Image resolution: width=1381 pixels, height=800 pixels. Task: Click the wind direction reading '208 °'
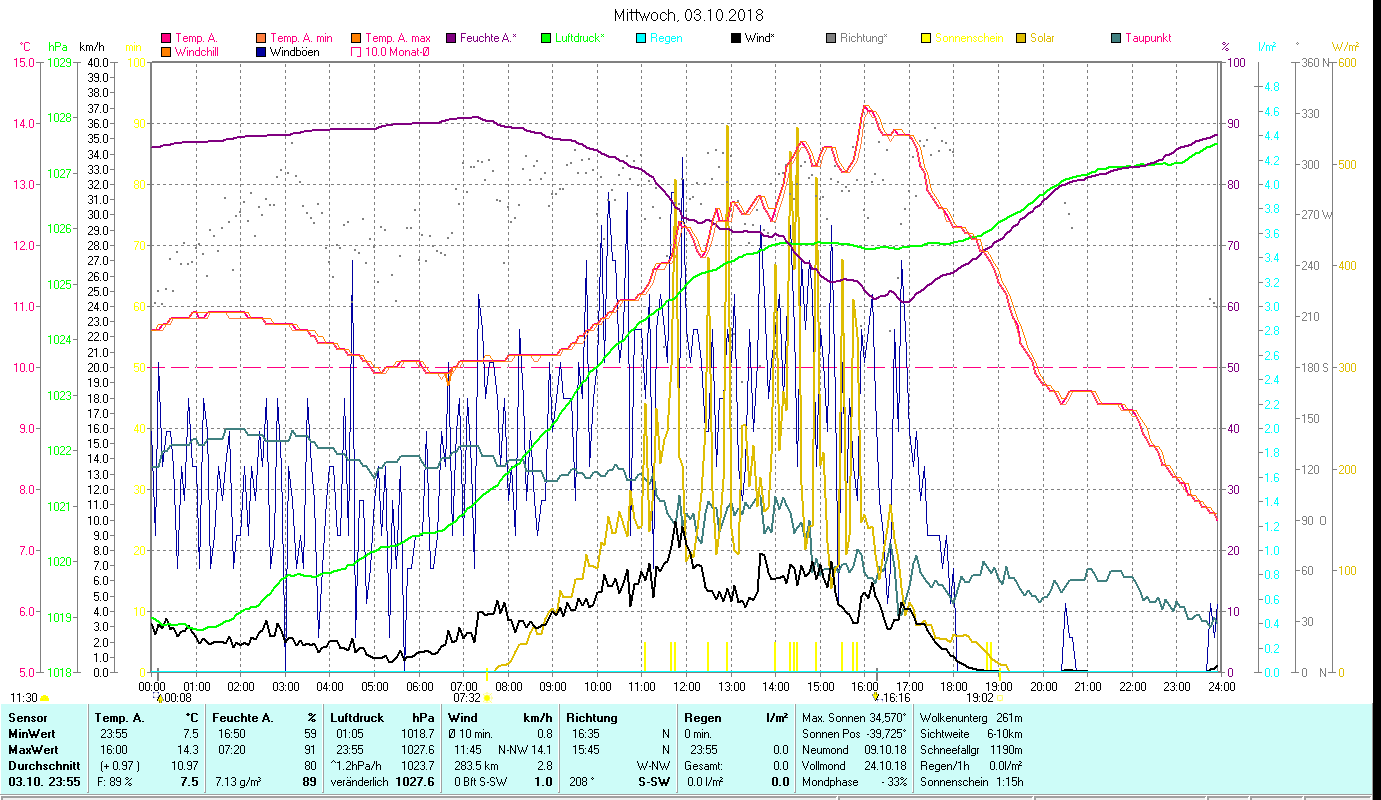pos(580,782)
